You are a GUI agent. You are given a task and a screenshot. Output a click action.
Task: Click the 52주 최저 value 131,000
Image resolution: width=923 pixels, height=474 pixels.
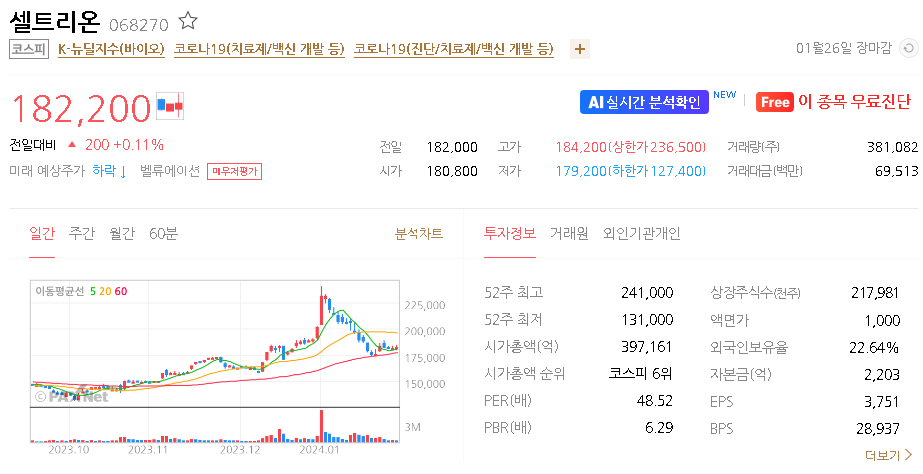pos(647,320)
